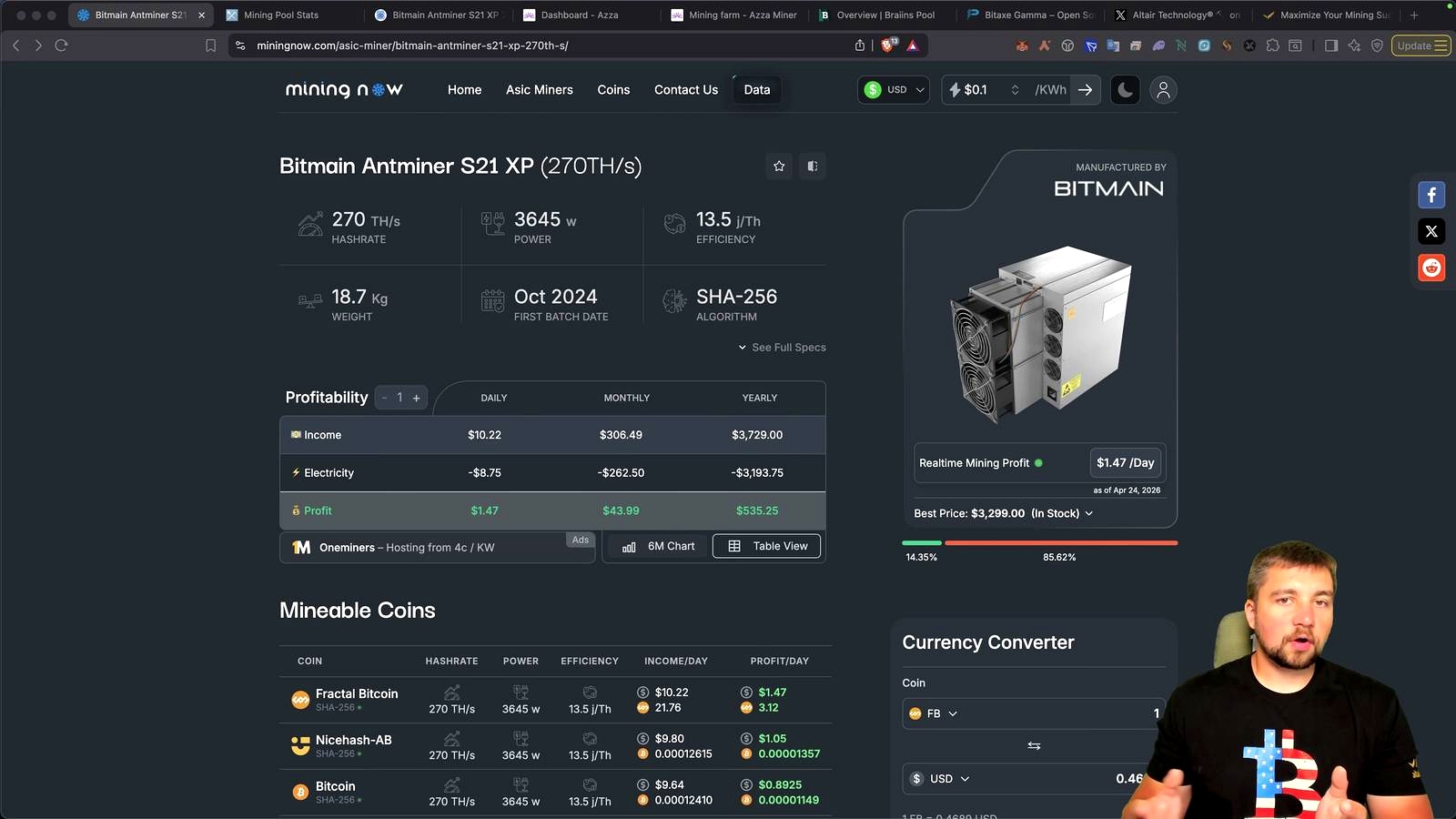
Task: Bookmark the page using the bookmark icon
Action: pos(211,45)
